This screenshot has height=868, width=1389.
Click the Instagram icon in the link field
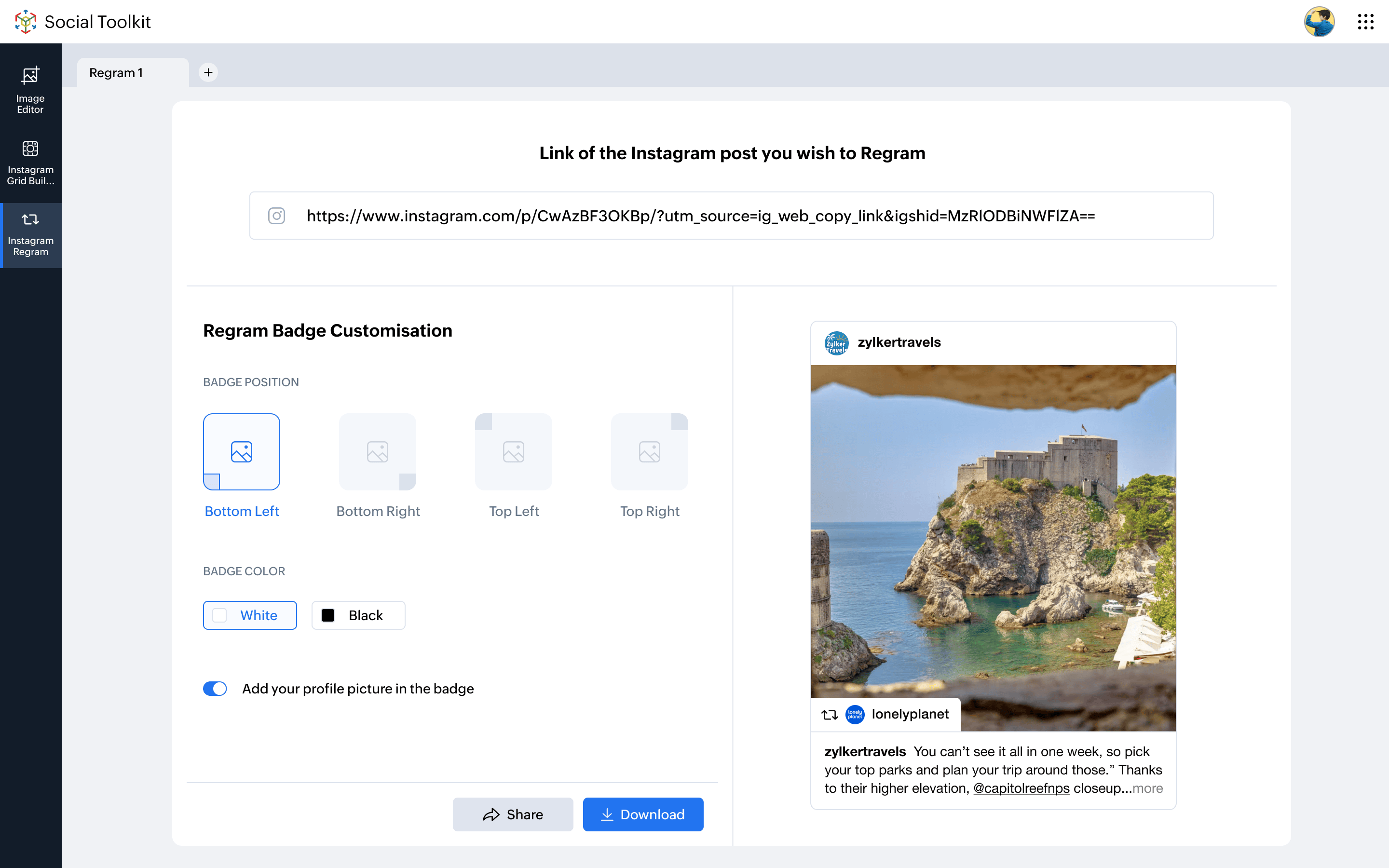(277, 216)
